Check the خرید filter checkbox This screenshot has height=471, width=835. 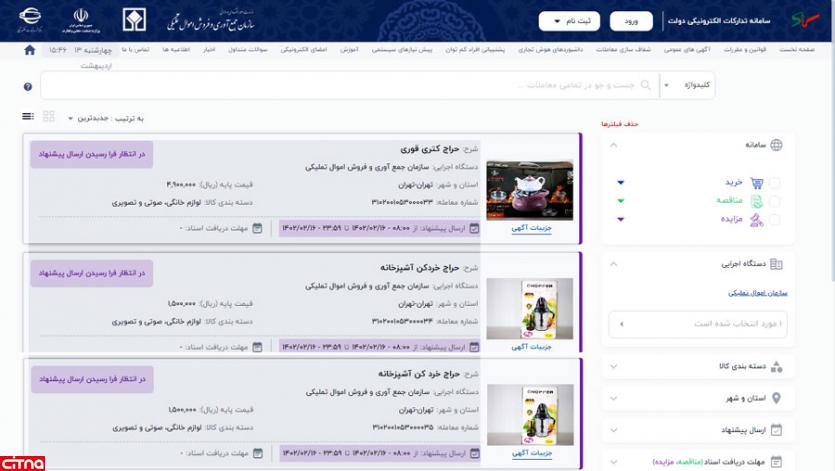775,183
